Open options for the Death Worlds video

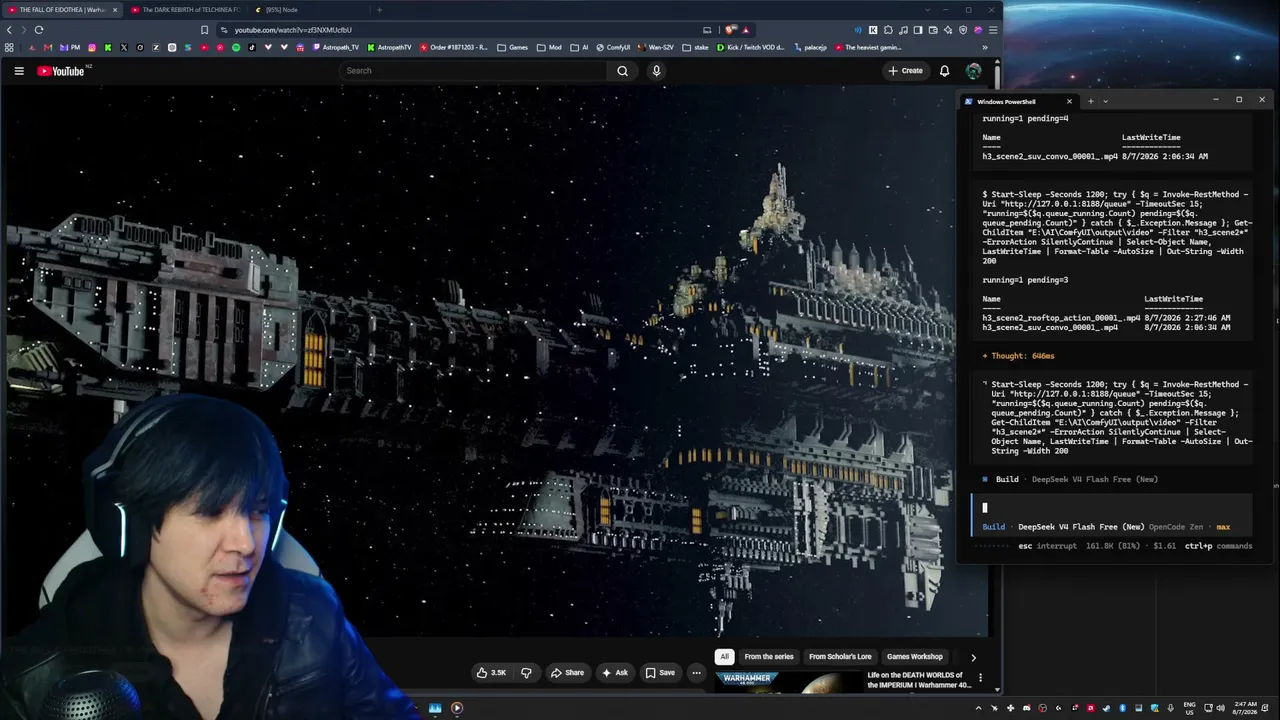click(980, 677)
